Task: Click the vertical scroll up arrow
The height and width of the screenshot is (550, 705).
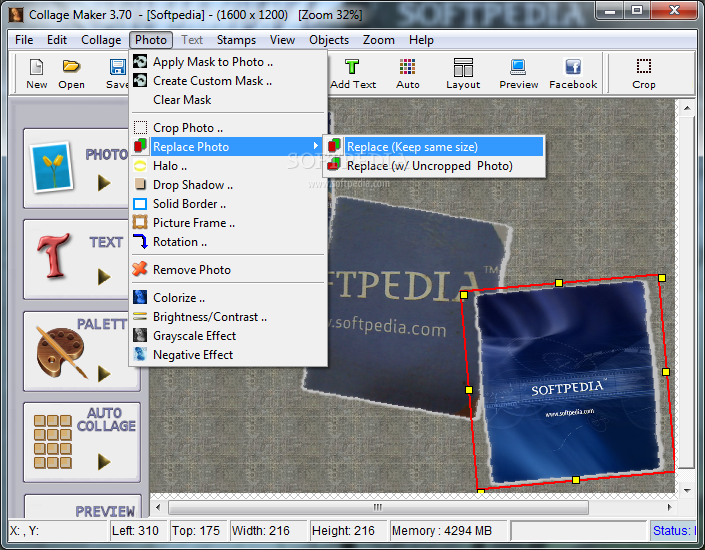Action: (x=687, y=108)
